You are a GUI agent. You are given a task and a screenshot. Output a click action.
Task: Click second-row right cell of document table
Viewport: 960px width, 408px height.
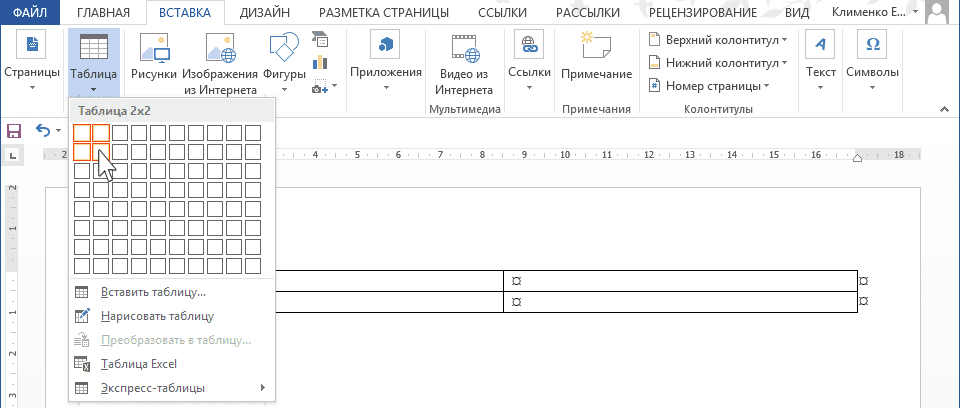coord(680,302)
